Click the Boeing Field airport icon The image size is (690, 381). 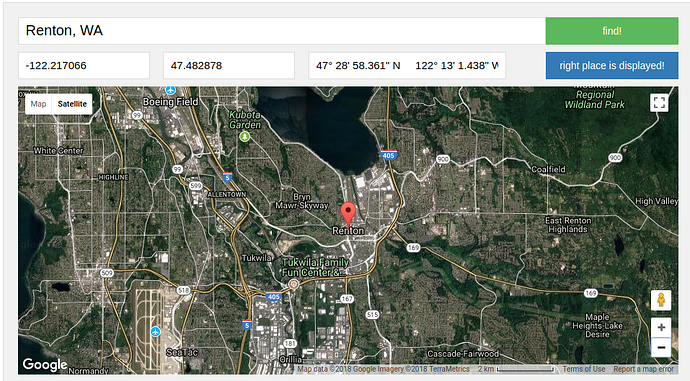[x=171, y=91]
